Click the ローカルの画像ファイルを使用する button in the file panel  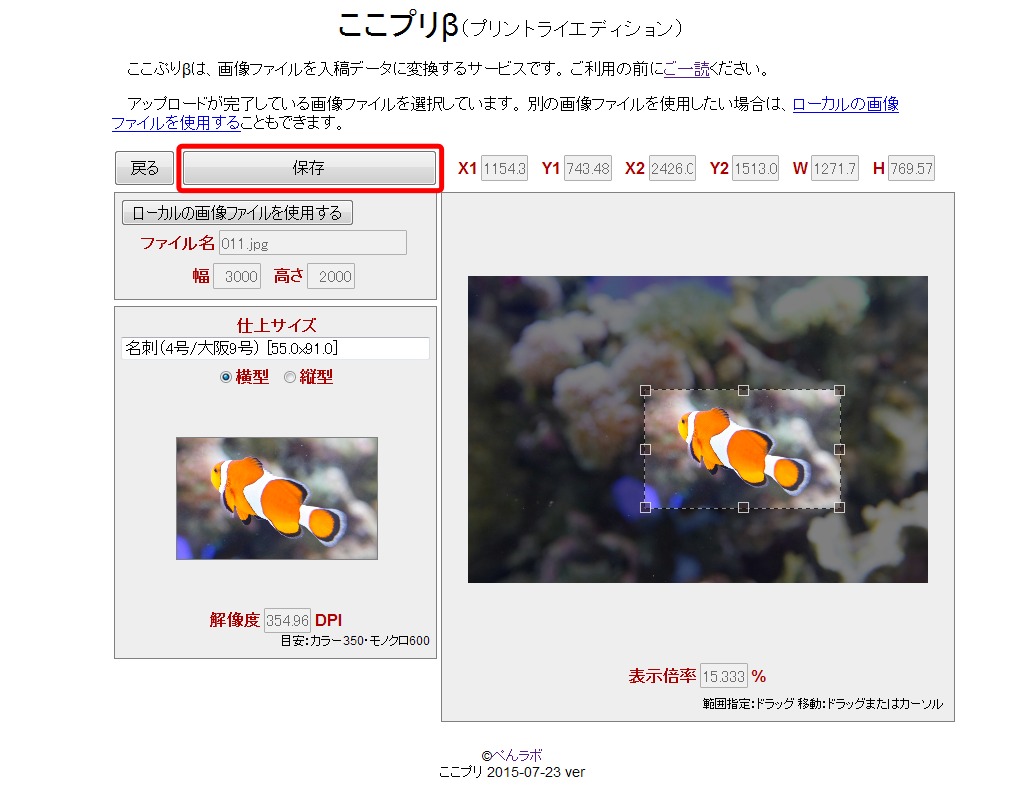[x=237, y=213]
